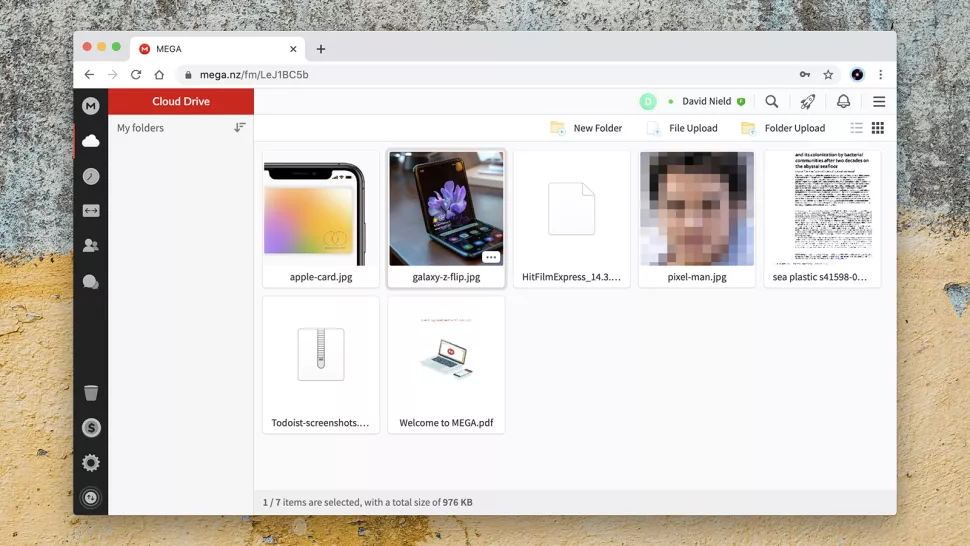Image resolution: width=970 pixels, height=546 pixels.
Task: Open the three-dot menu on galaxy-z-flip.jpg
Action: (x=491, y=257)
